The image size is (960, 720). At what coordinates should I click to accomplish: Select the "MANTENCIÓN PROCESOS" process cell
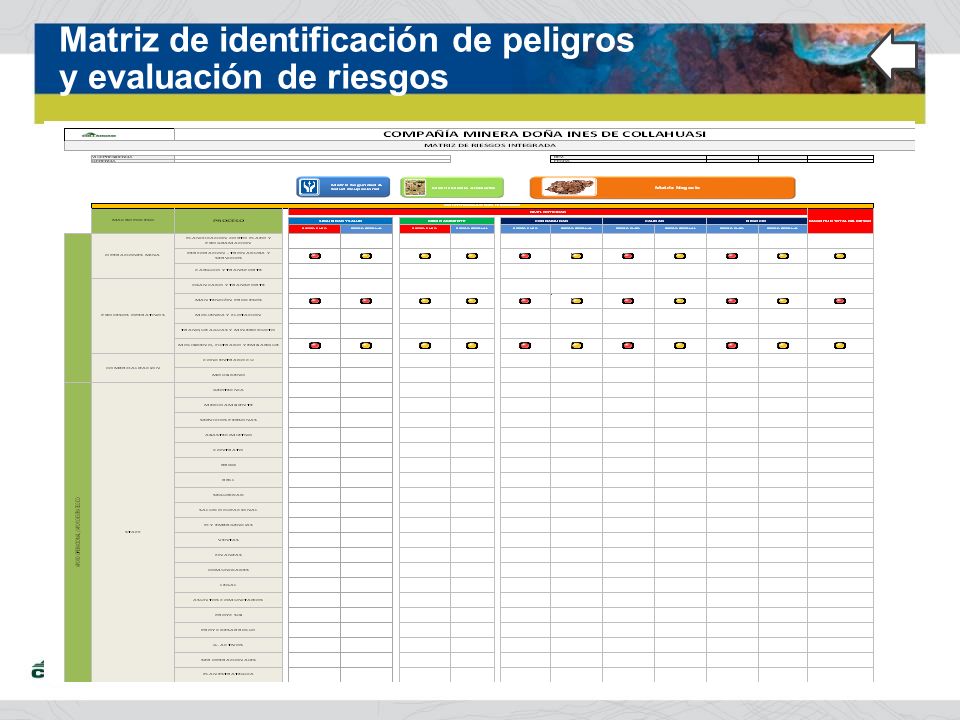[x=228, y=300]
